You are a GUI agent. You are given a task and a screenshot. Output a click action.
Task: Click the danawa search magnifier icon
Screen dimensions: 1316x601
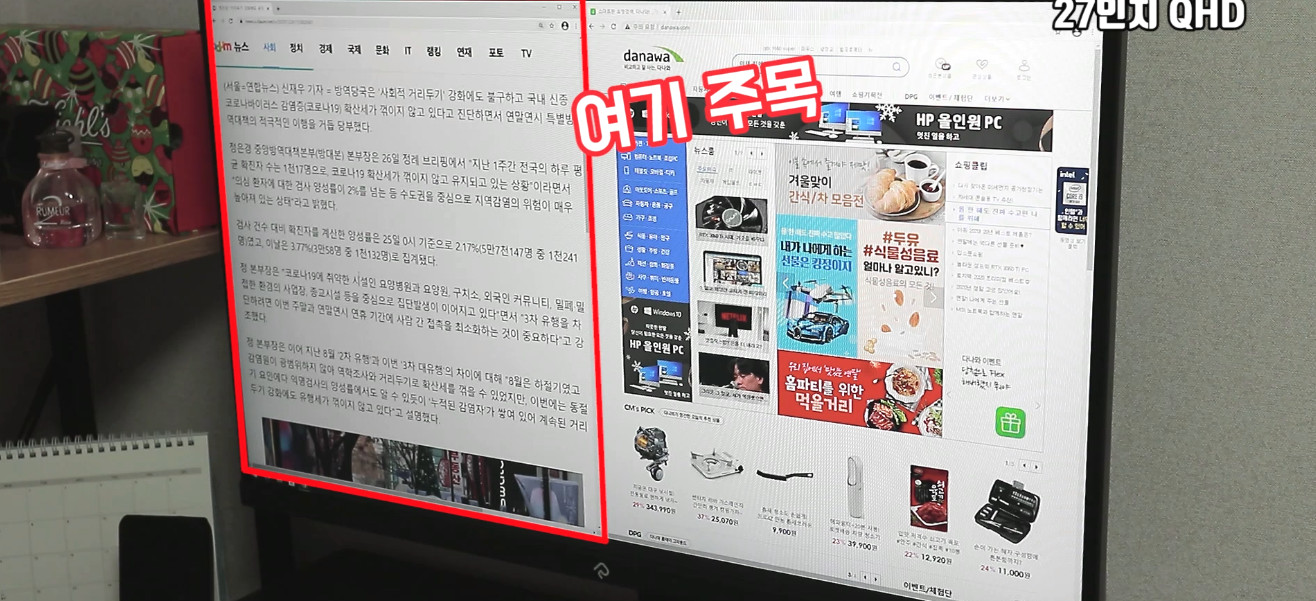897,68
